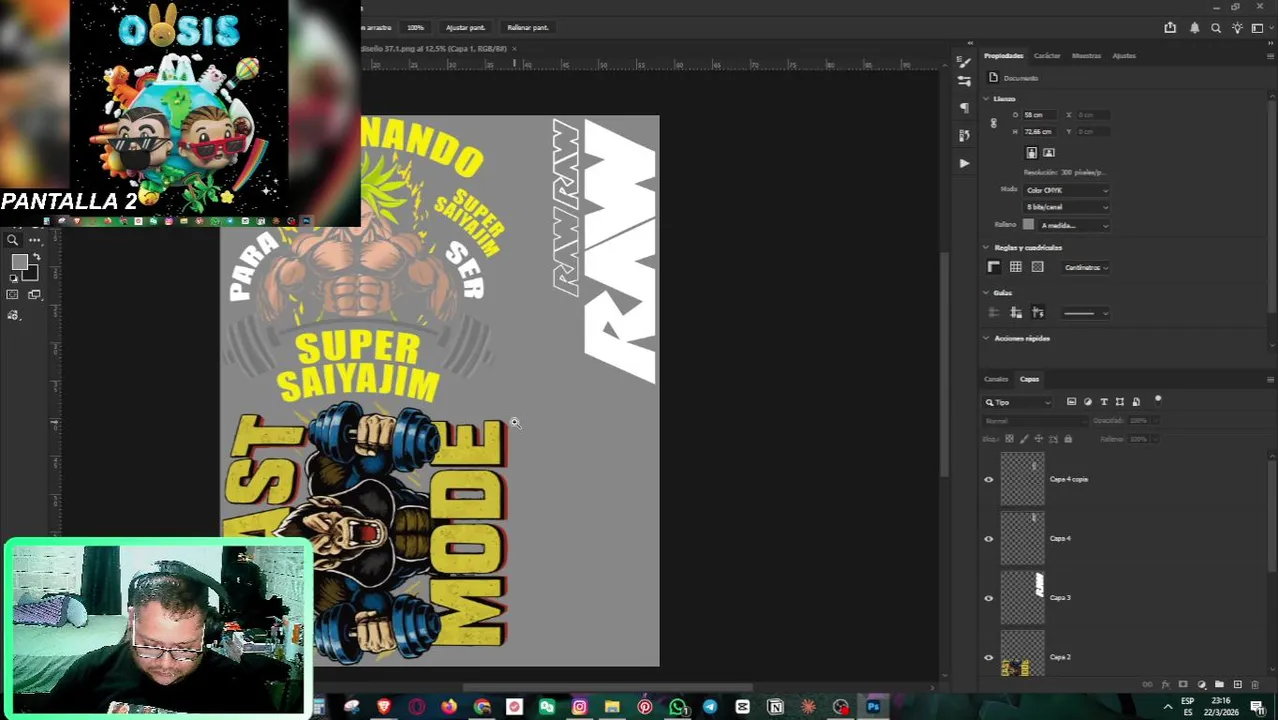Screen dimensions: 1278x720
Task: Click the lock guides icon
Action: coord(1015,313)
